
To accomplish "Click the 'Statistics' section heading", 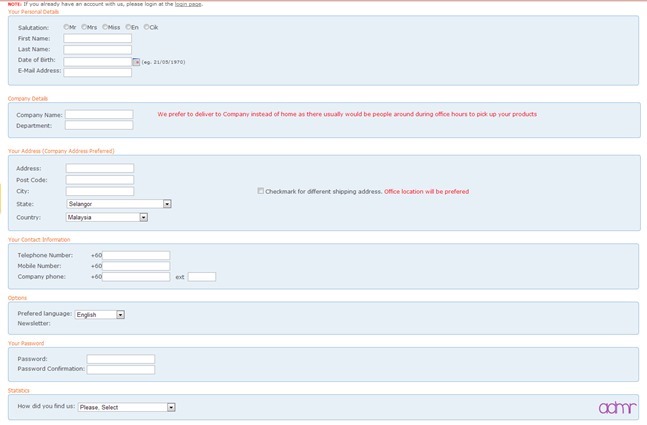I will click(x=19, y=390).
